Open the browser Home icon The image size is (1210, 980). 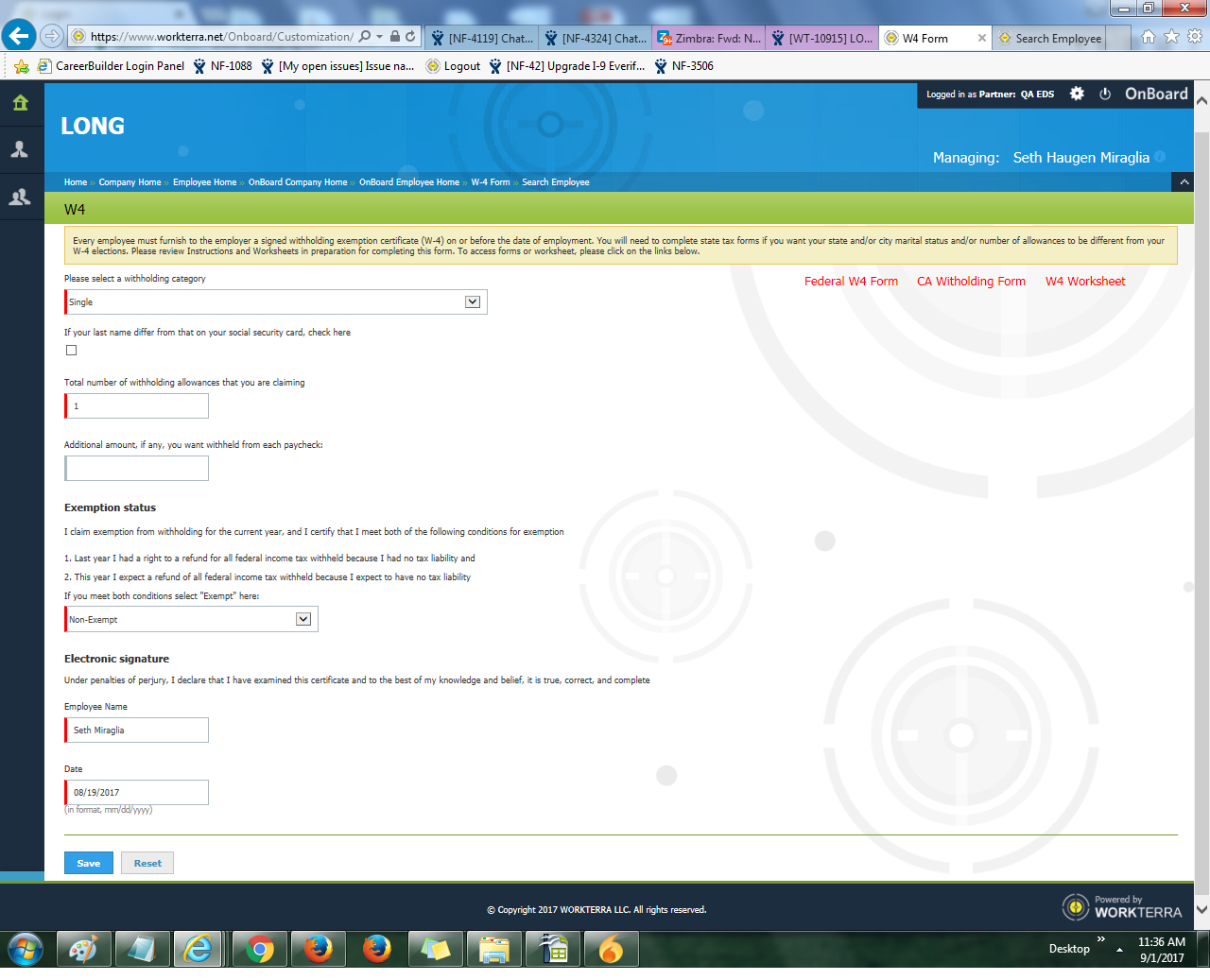(1149, 37)
